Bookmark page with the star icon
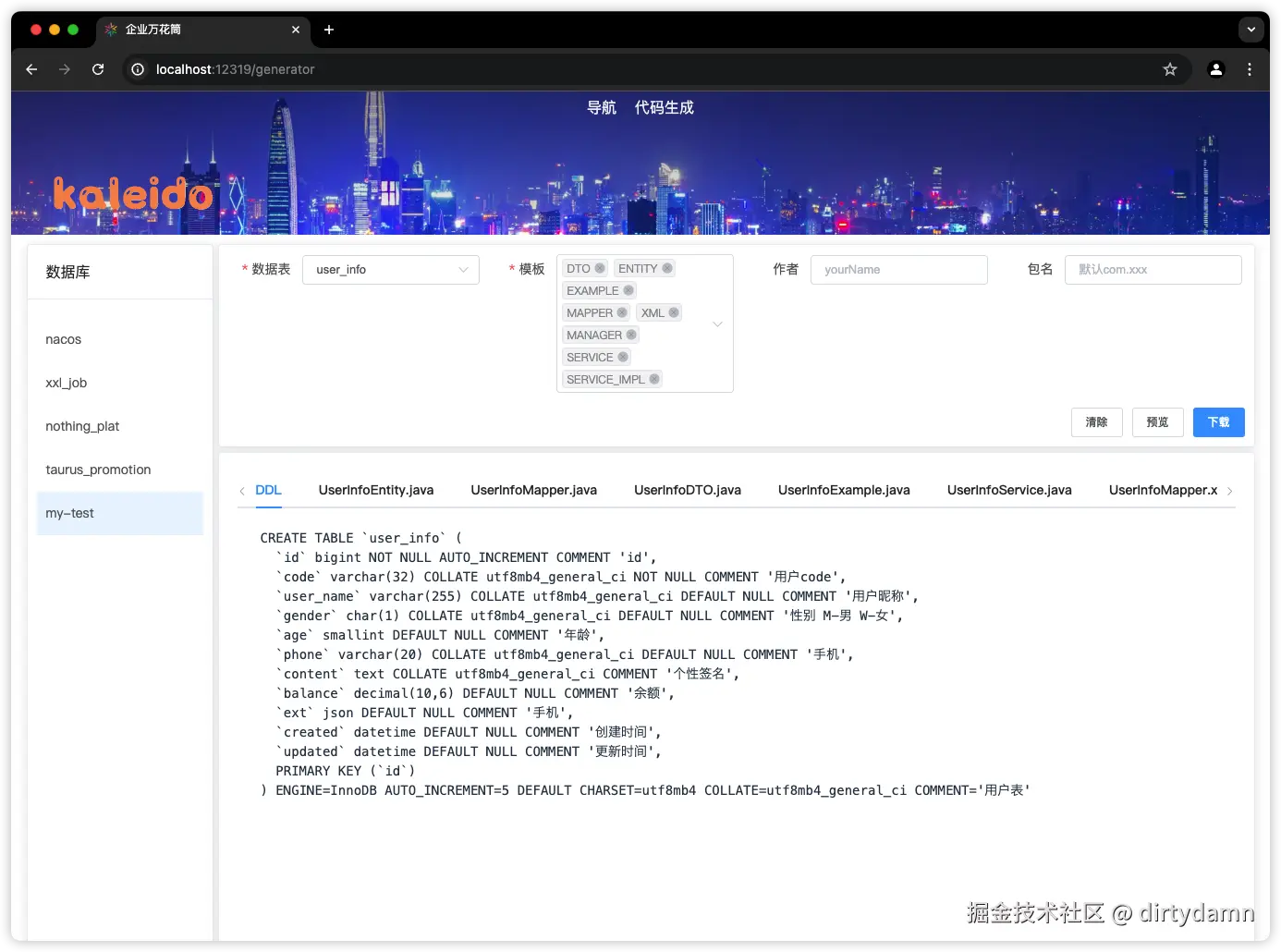The width and height of the screenshot is (1281, 952). (1170, 69)
